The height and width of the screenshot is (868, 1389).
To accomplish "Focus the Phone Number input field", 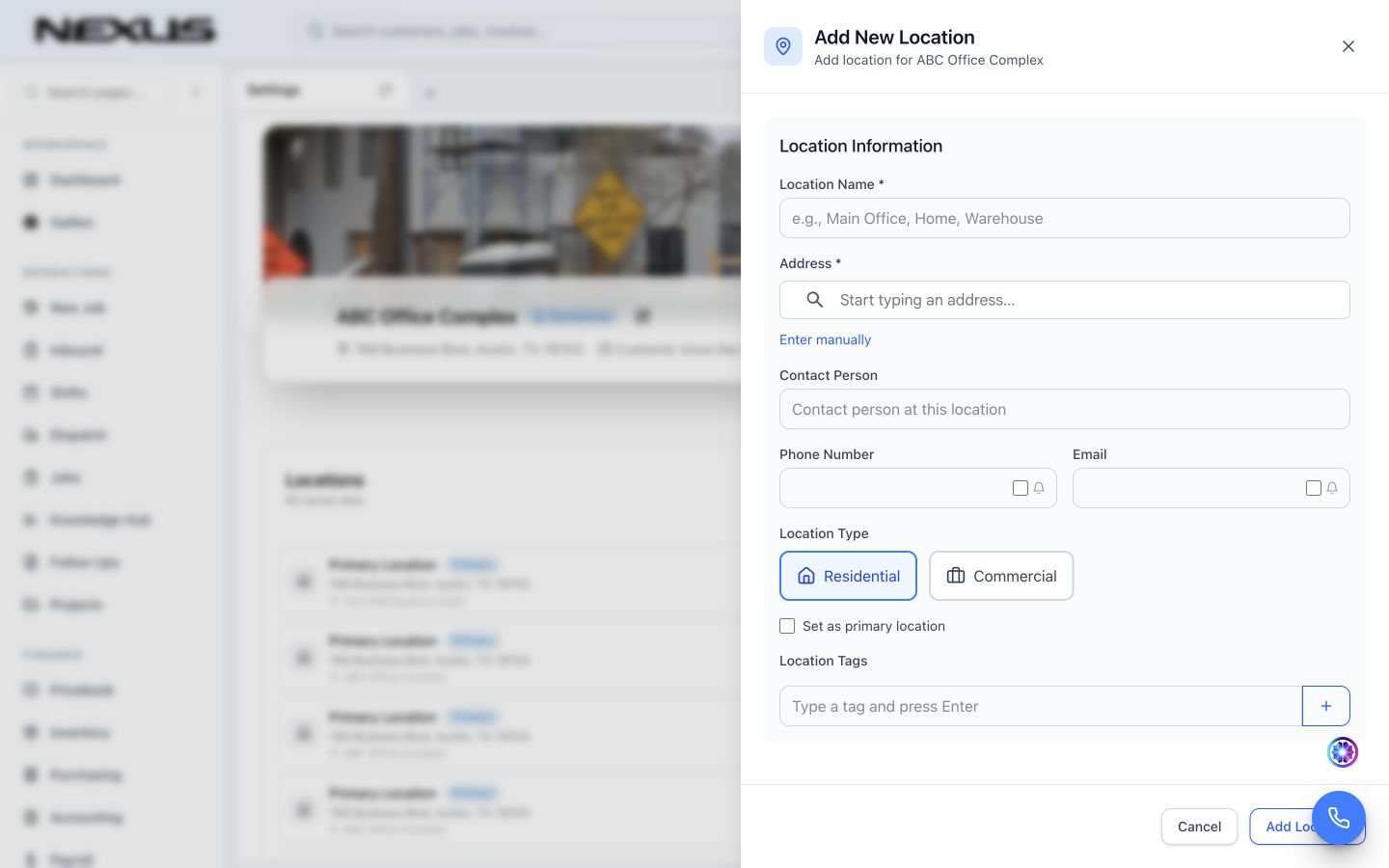I will 917,488.
